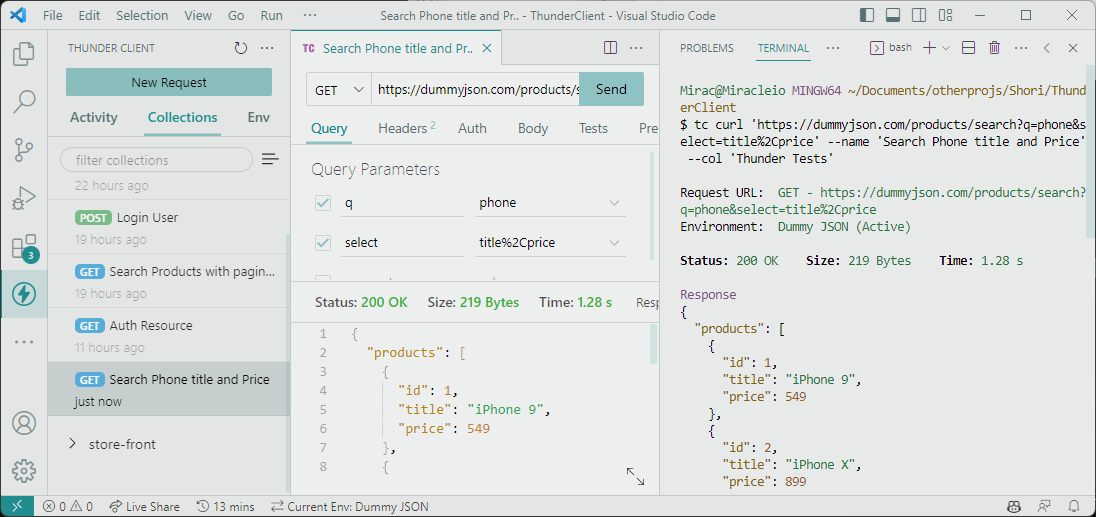Switch to the Activity tab
The image size is (1096, 517).
click(x=94, y=117)
